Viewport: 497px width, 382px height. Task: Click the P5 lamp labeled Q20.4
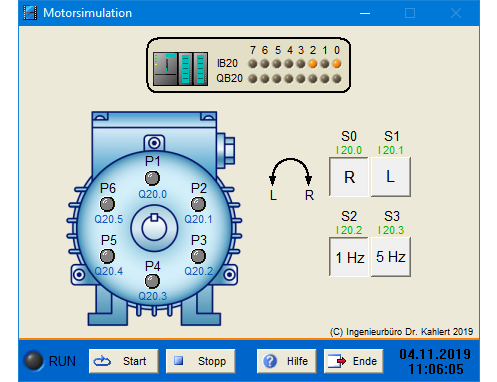107,256
